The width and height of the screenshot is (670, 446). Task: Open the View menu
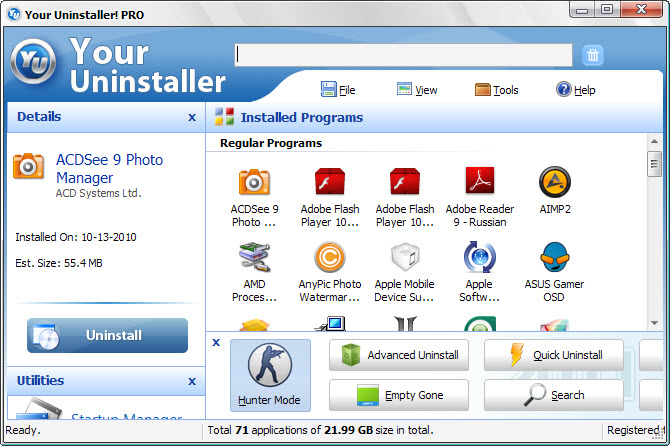pyautogui.click(x=417, y=90)
